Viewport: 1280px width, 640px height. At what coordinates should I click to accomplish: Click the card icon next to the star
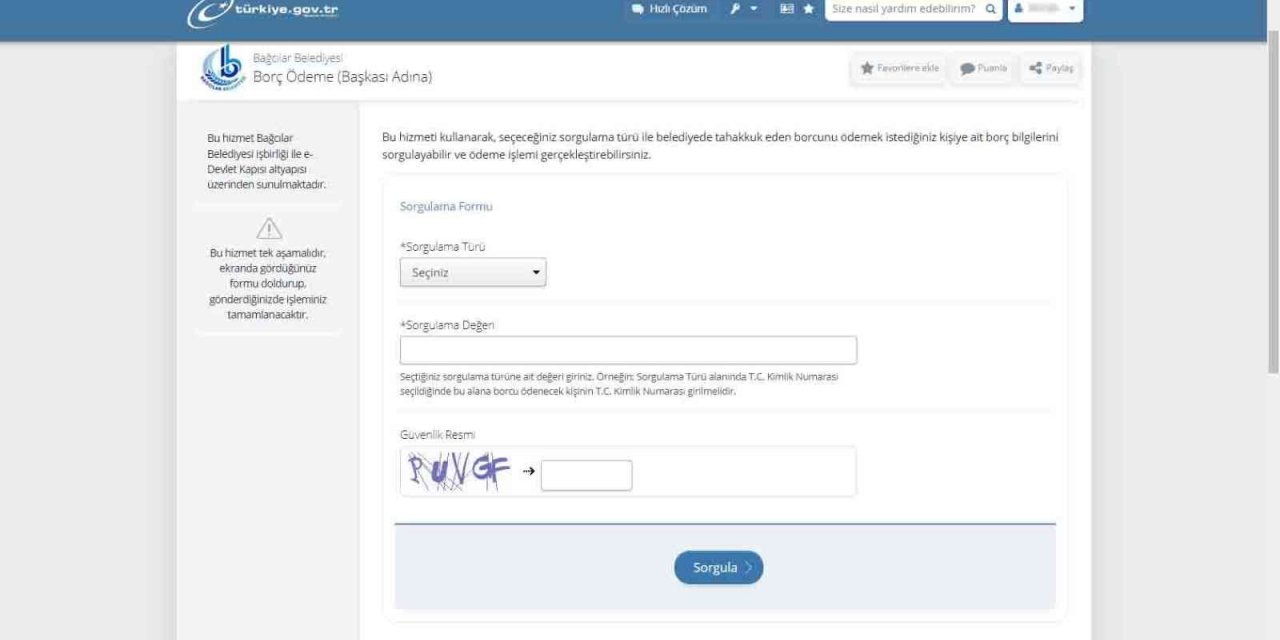pyautogui.click(x=788, y=9)
